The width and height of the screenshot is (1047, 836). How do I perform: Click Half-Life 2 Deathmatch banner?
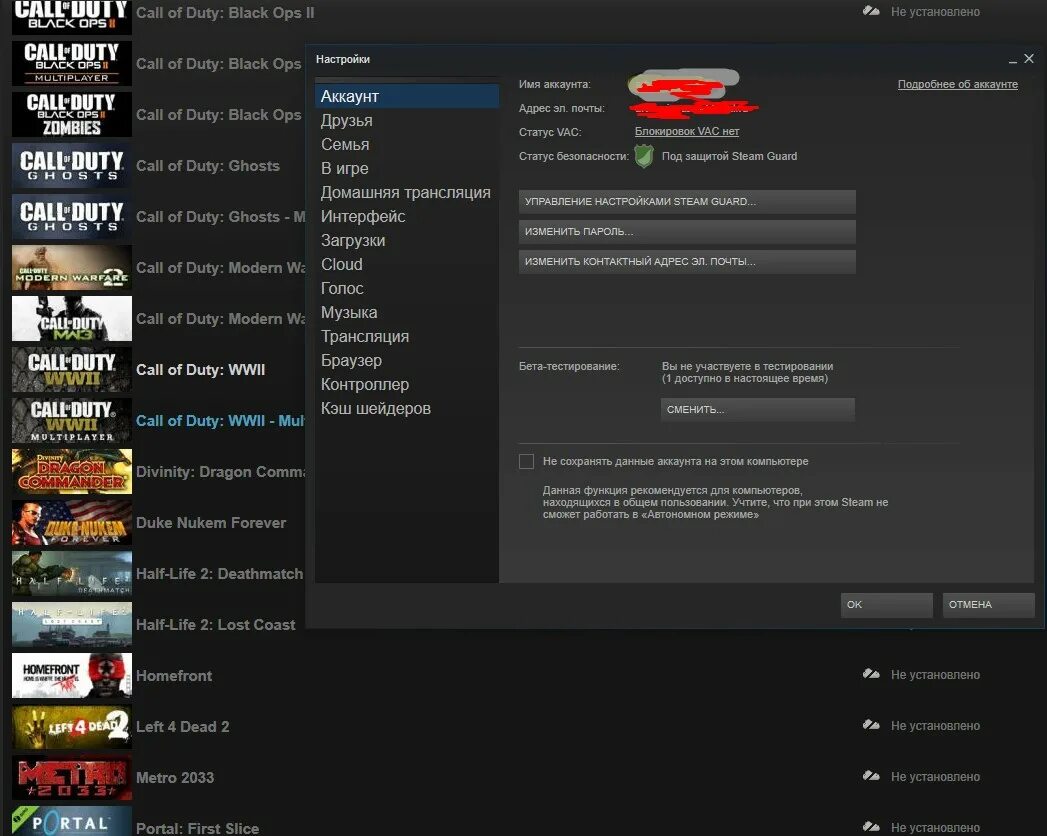coord(72,574)
